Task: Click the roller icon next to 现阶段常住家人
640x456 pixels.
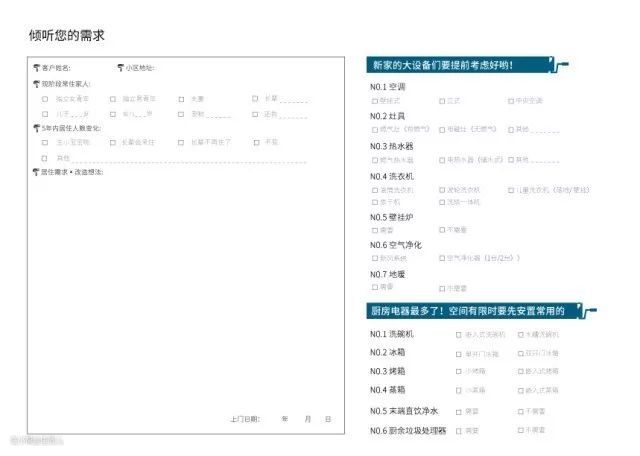Action: point(36,84)
